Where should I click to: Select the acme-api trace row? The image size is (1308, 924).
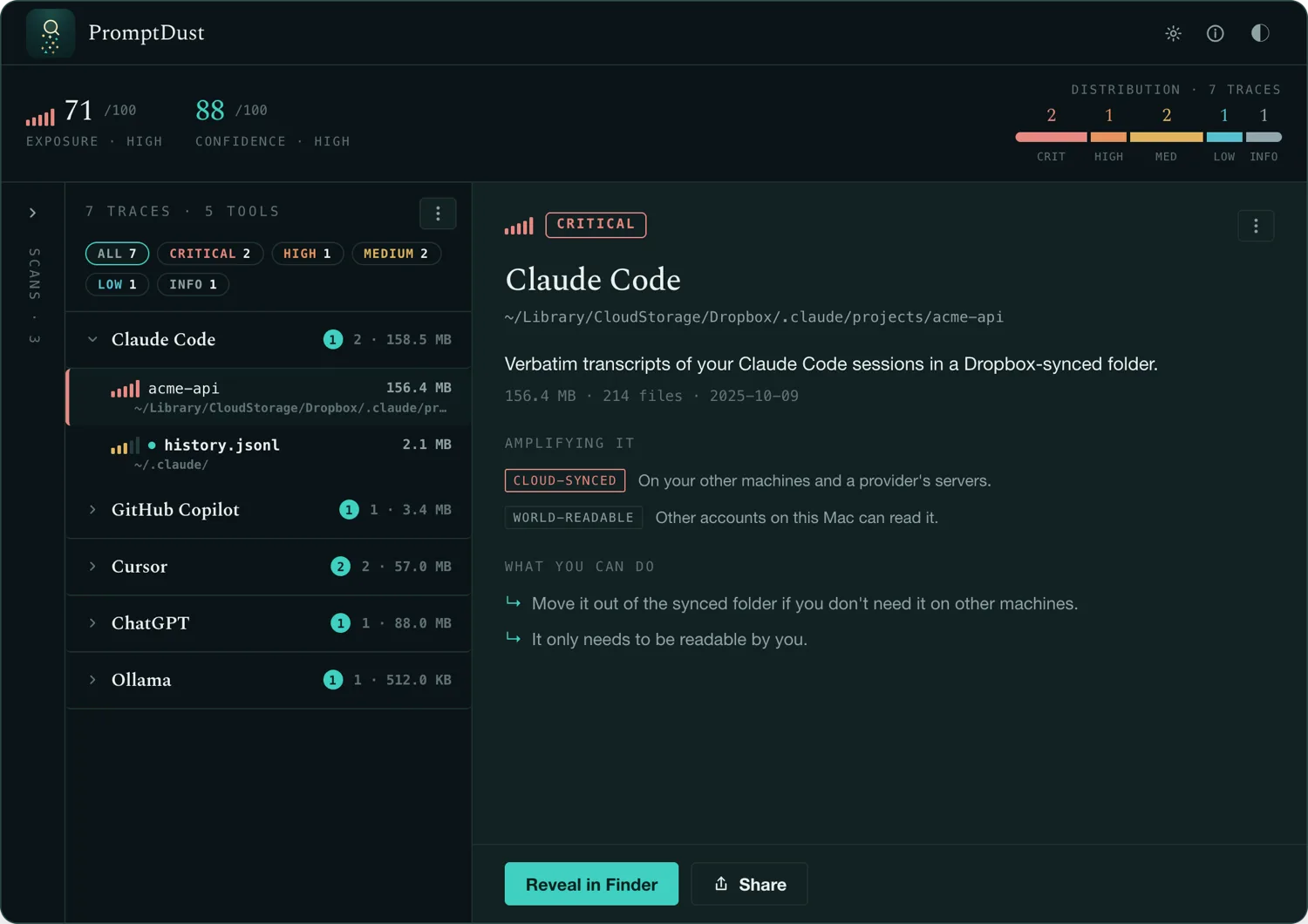[x=269, y=397]
